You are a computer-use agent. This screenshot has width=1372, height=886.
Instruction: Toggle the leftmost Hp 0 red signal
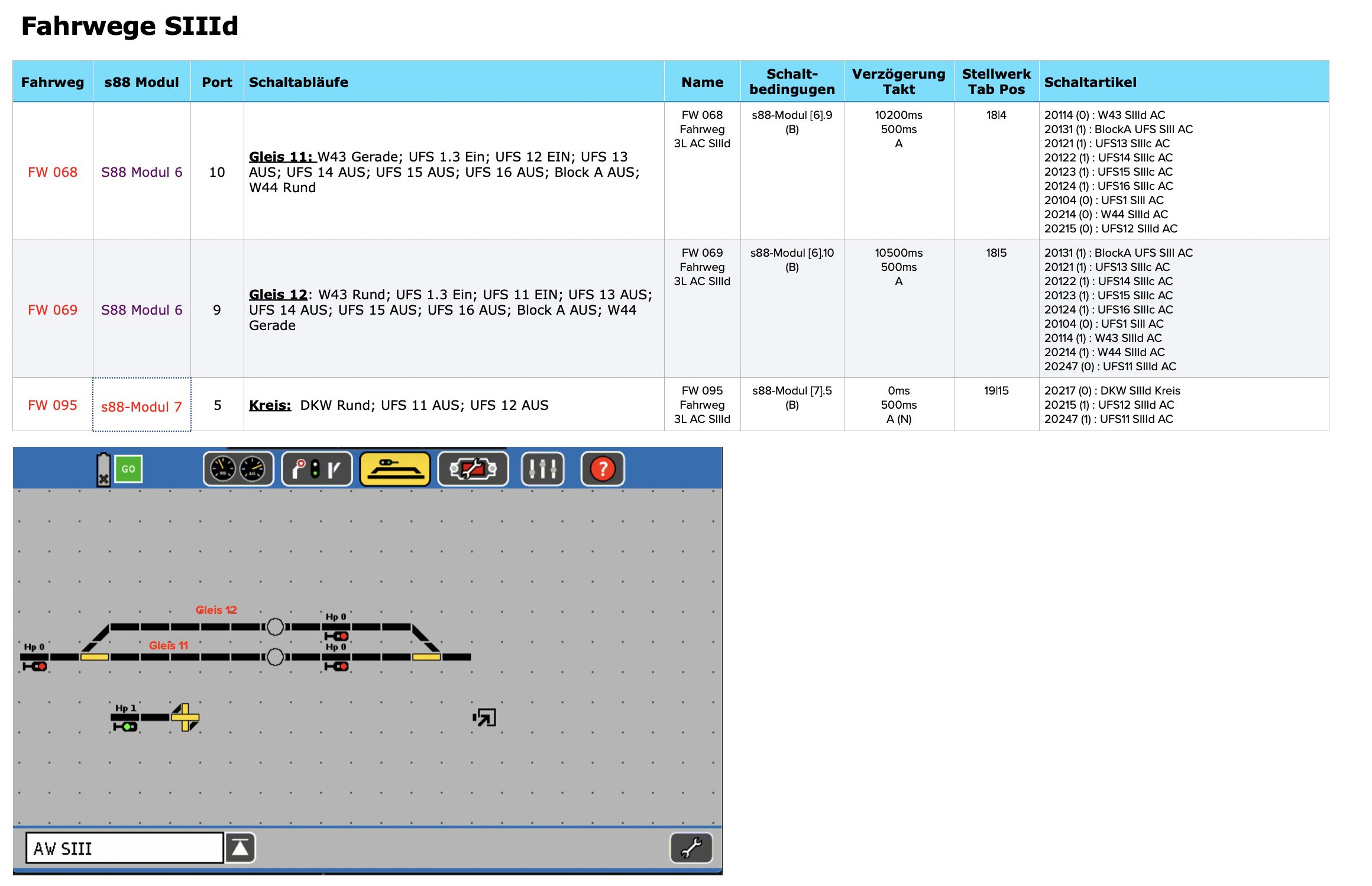(35, 666)
